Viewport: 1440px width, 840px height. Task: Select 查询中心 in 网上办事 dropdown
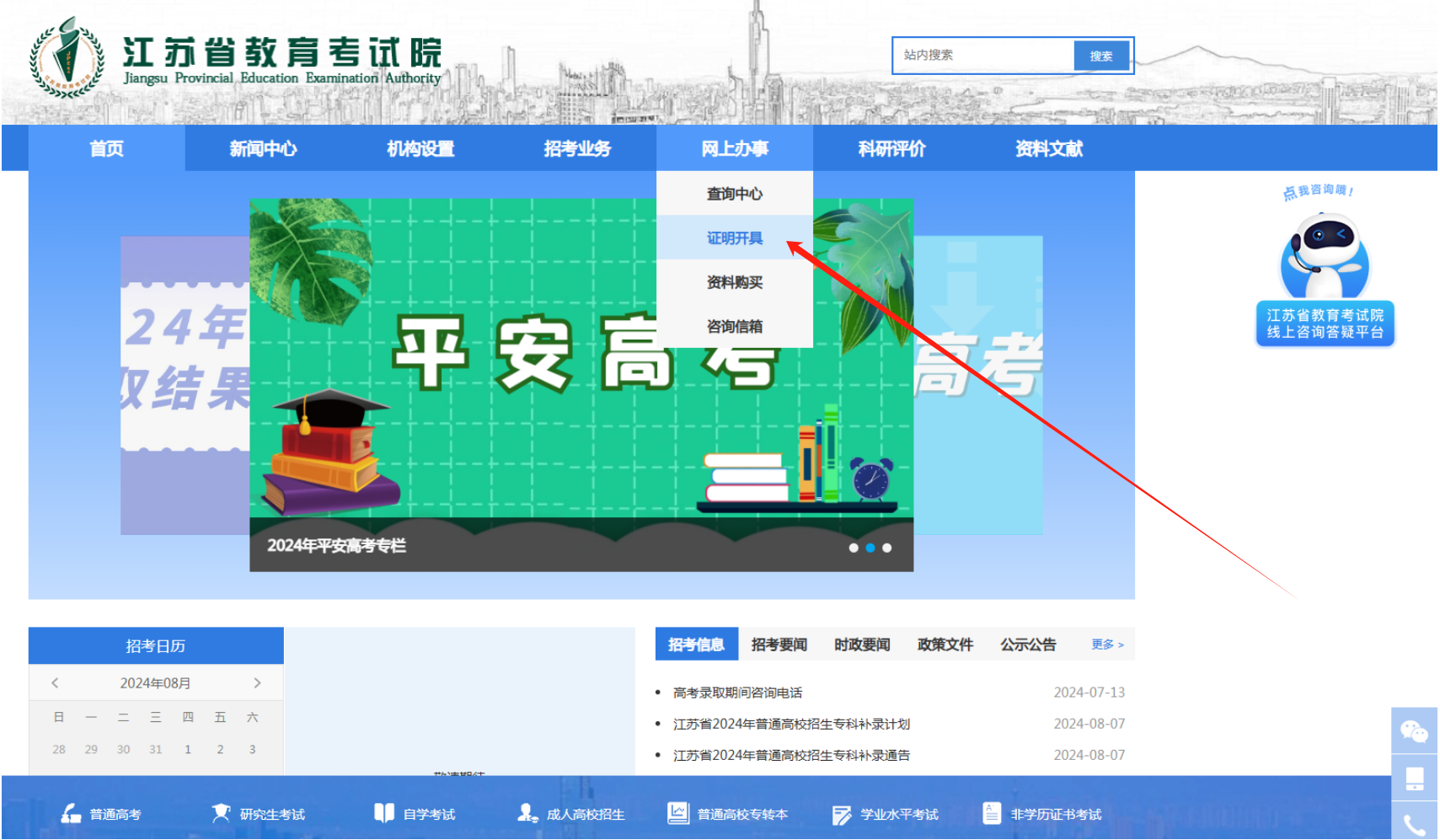pos(734,194)
